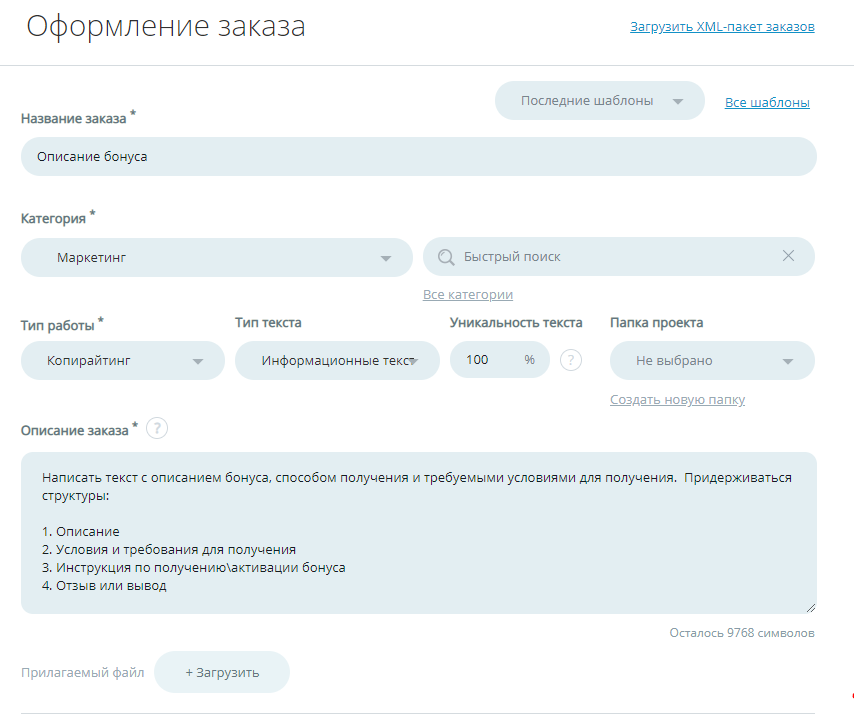This screenshot has height=719, width=854.
Task: Open the Копирайтинг work type dropdown
Action: pos(123,361)
